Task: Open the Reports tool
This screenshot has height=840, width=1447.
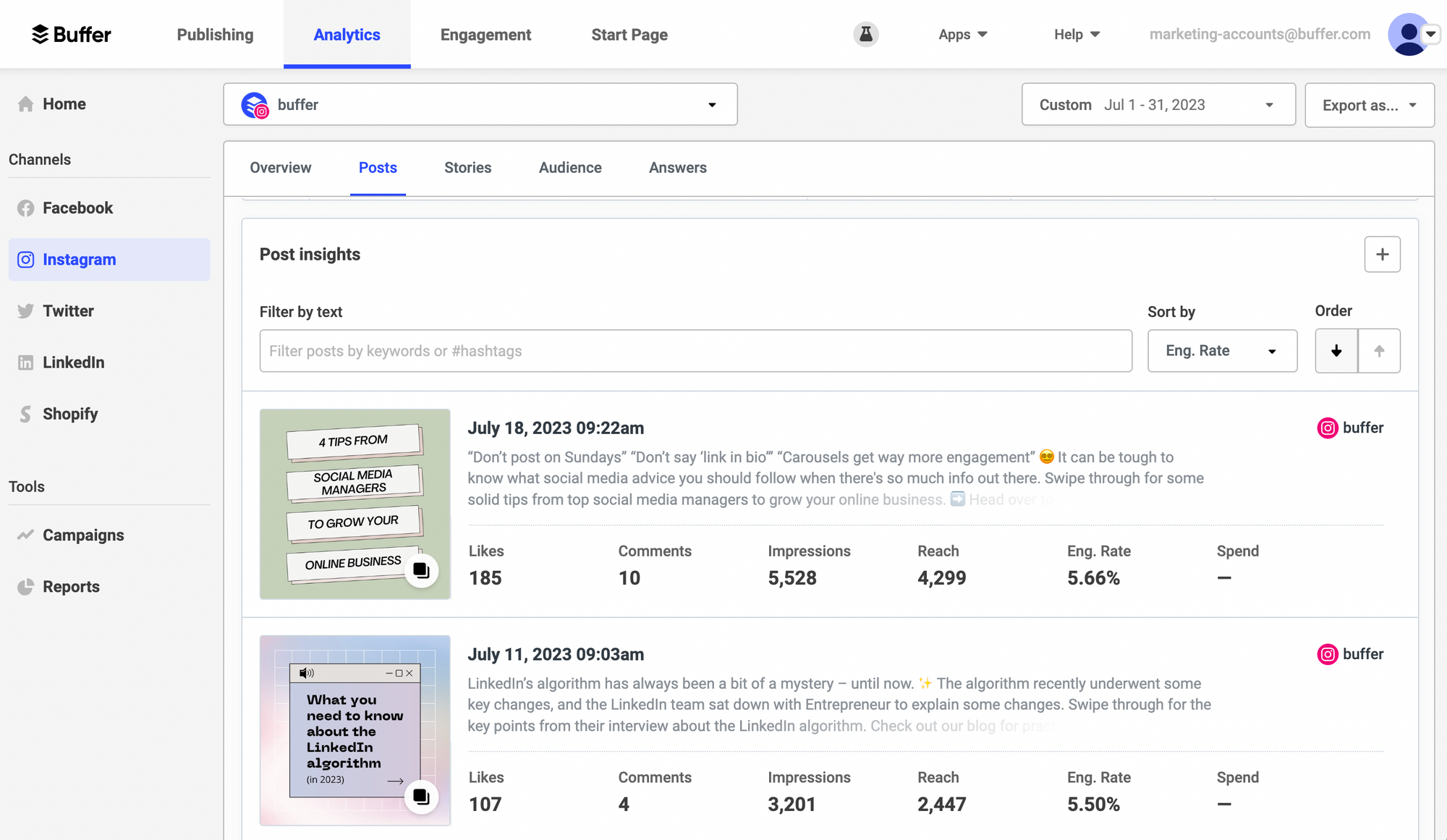Action: pos(71,587)
